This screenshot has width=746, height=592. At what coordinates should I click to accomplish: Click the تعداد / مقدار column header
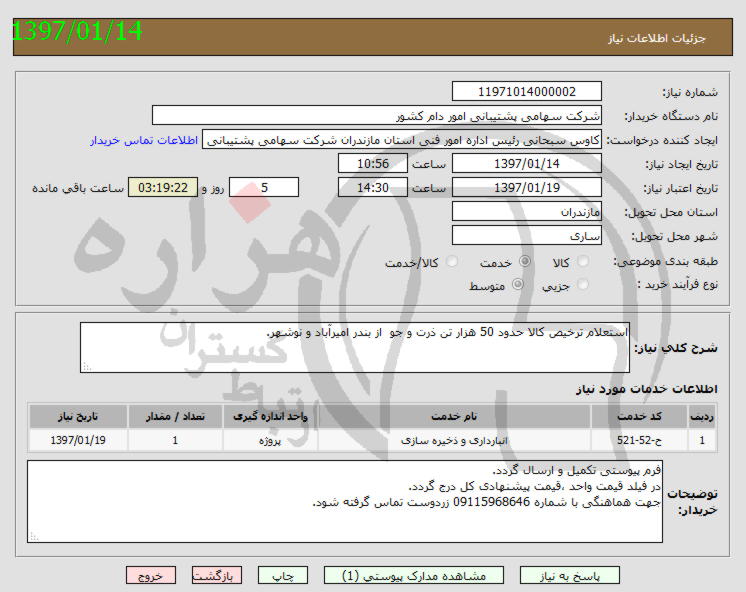tap(175, 416)
